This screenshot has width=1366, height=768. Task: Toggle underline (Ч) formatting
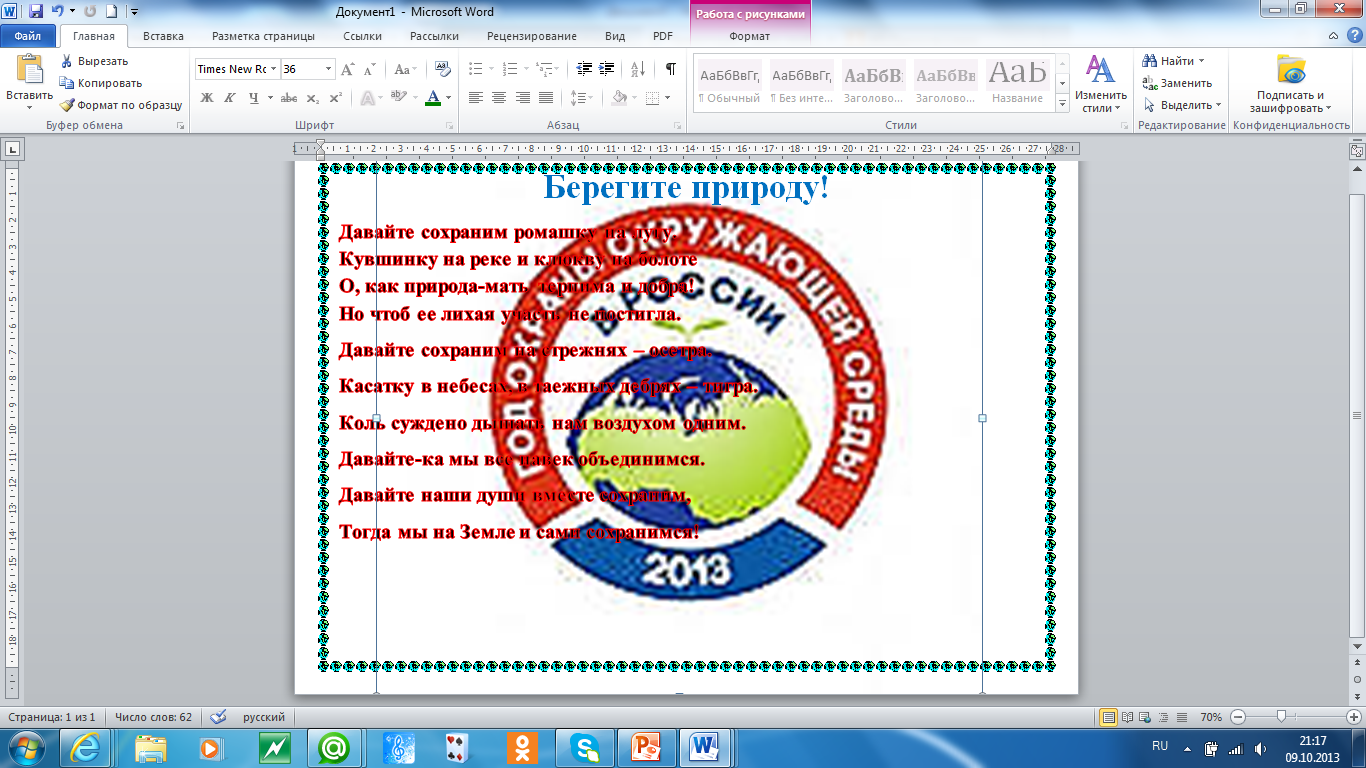click(254, 98)
